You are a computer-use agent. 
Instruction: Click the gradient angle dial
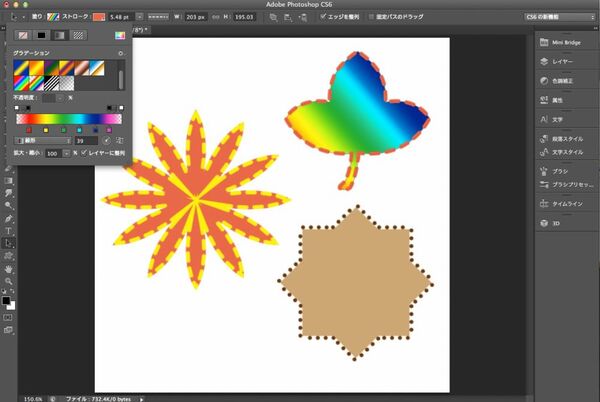click(106, 140)
